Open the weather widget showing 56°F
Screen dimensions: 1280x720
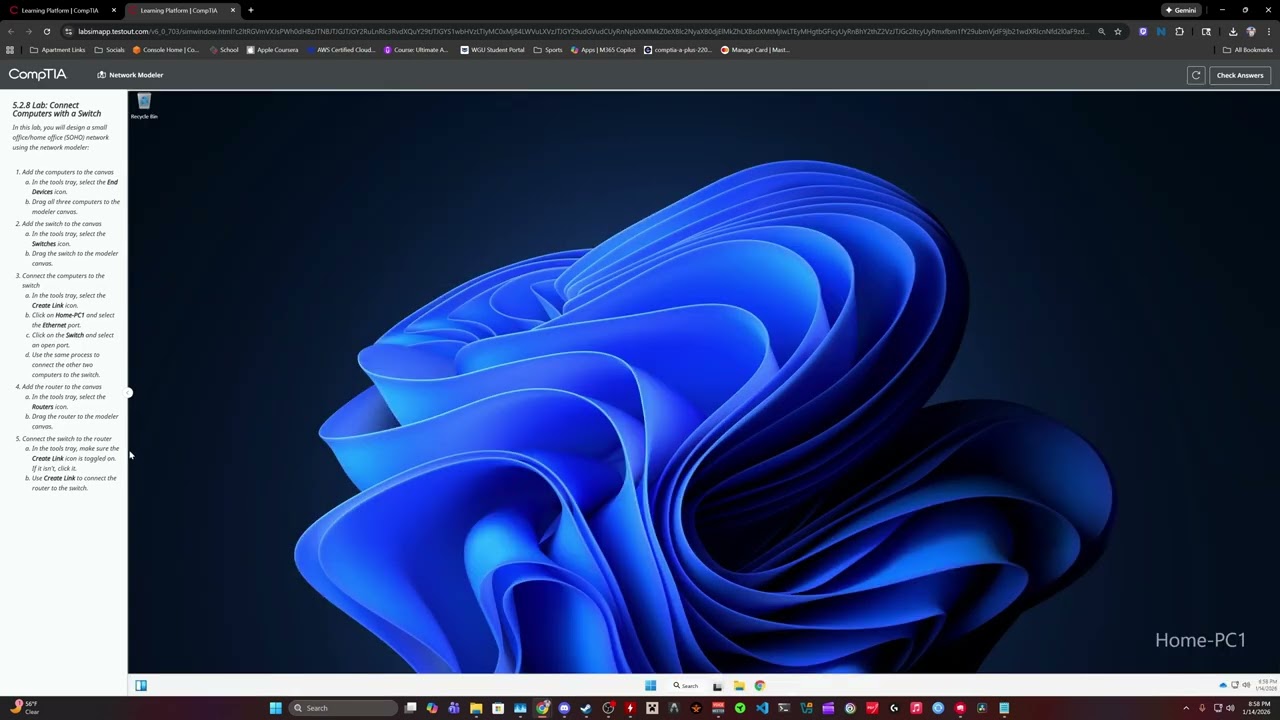[x=23, y=708]
